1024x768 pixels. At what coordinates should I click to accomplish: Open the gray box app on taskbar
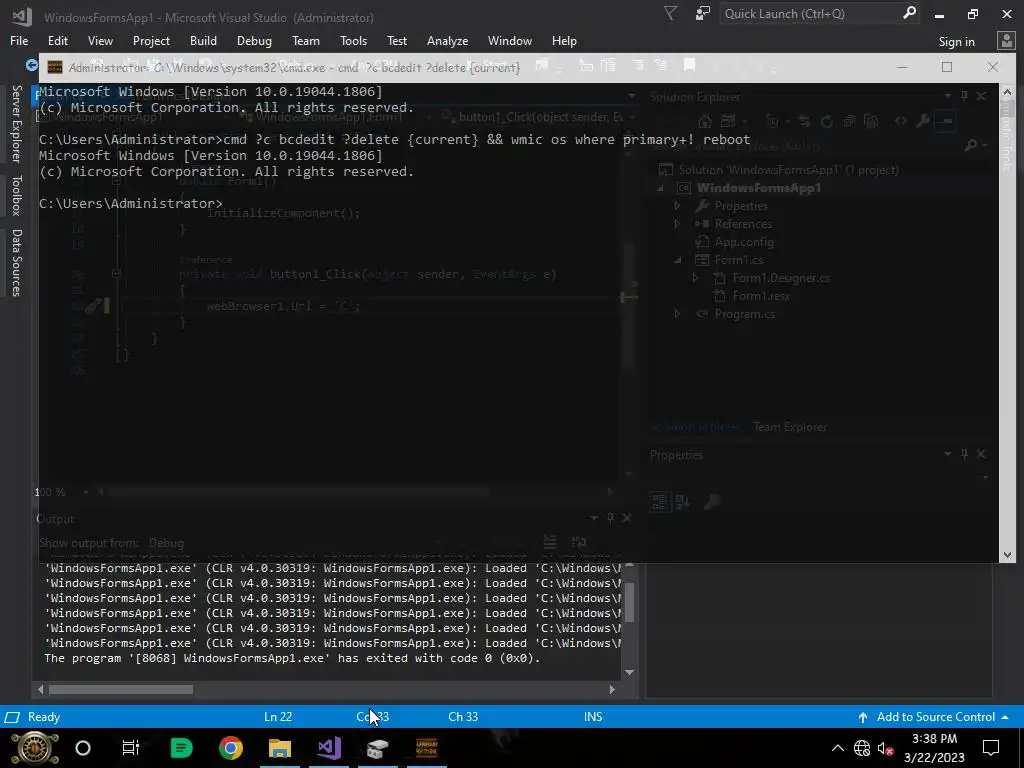pyautogui.click(x=377, y=748)
